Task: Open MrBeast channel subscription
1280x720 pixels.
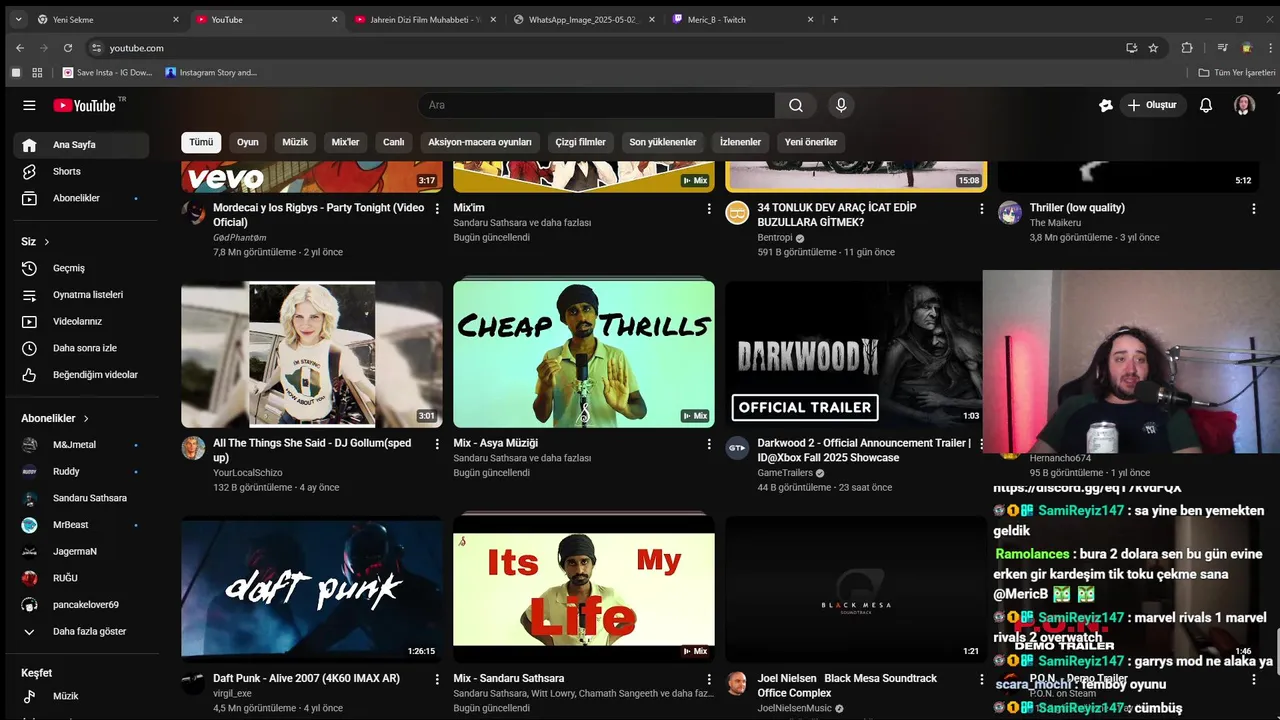Action: pos(81,525)
